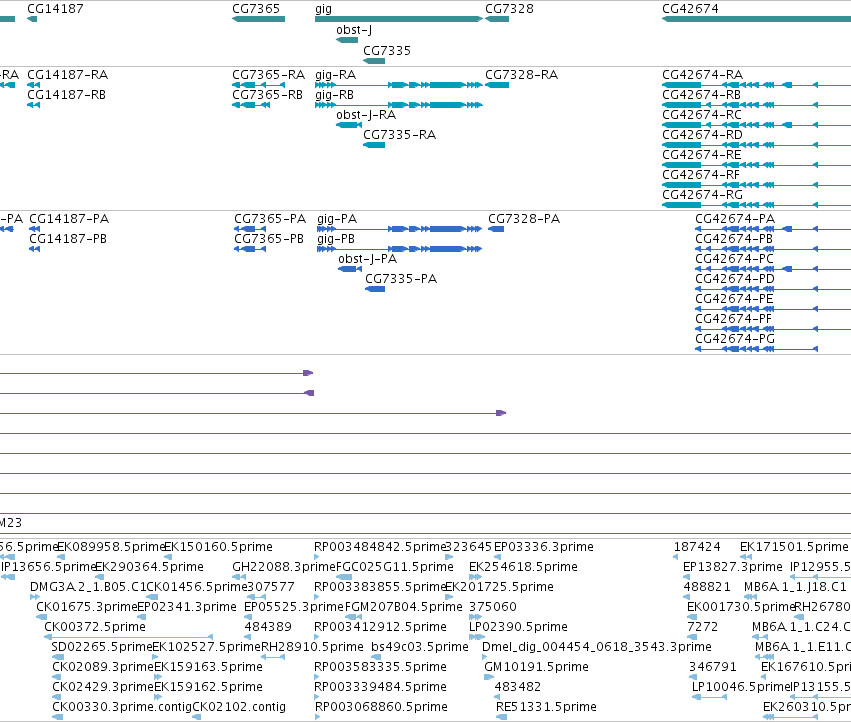Screen dimensions: 851x722
Task: Select the CG42674 gene label
Action: [x=690, y=9]
